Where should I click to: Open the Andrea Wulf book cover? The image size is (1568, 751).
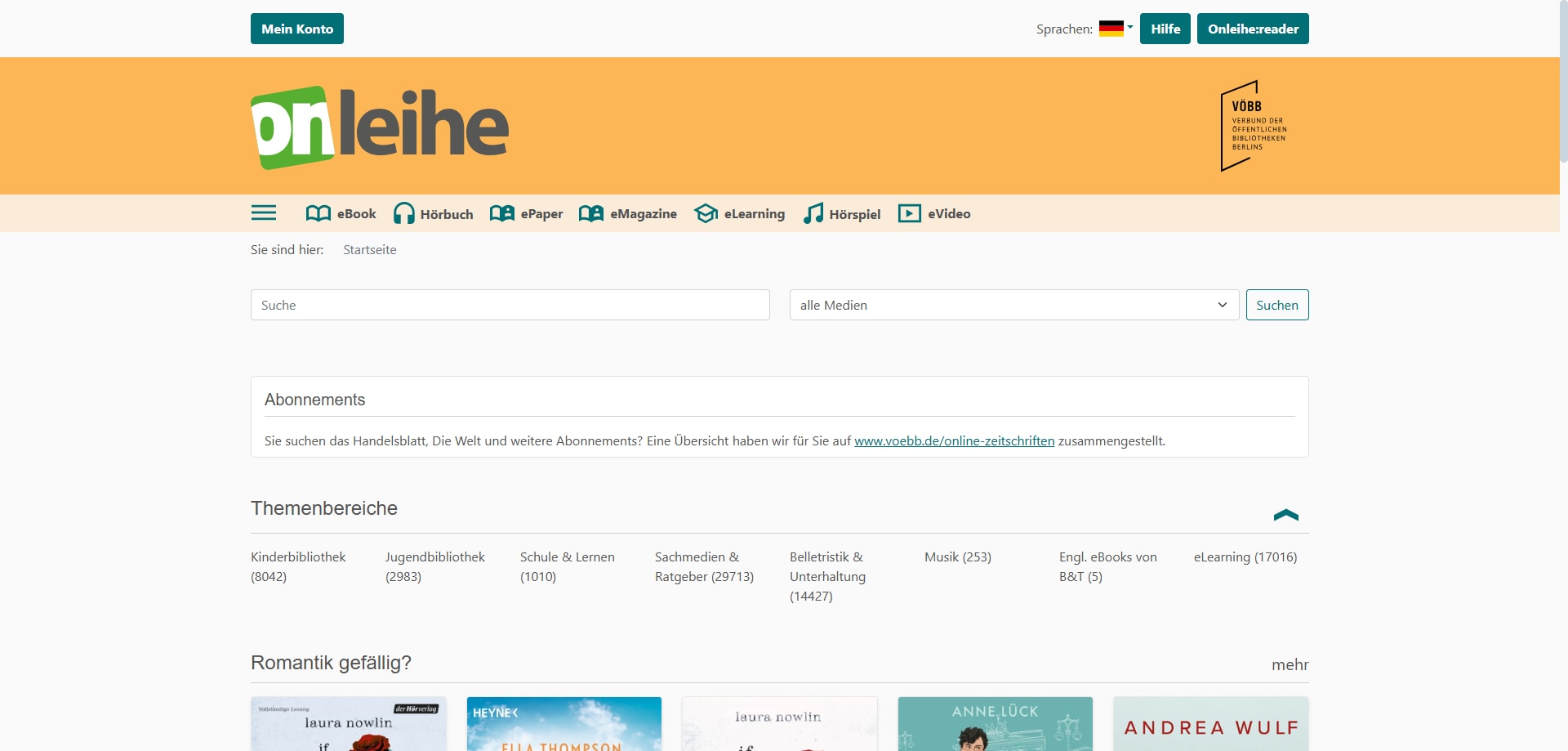point(1211,724)
